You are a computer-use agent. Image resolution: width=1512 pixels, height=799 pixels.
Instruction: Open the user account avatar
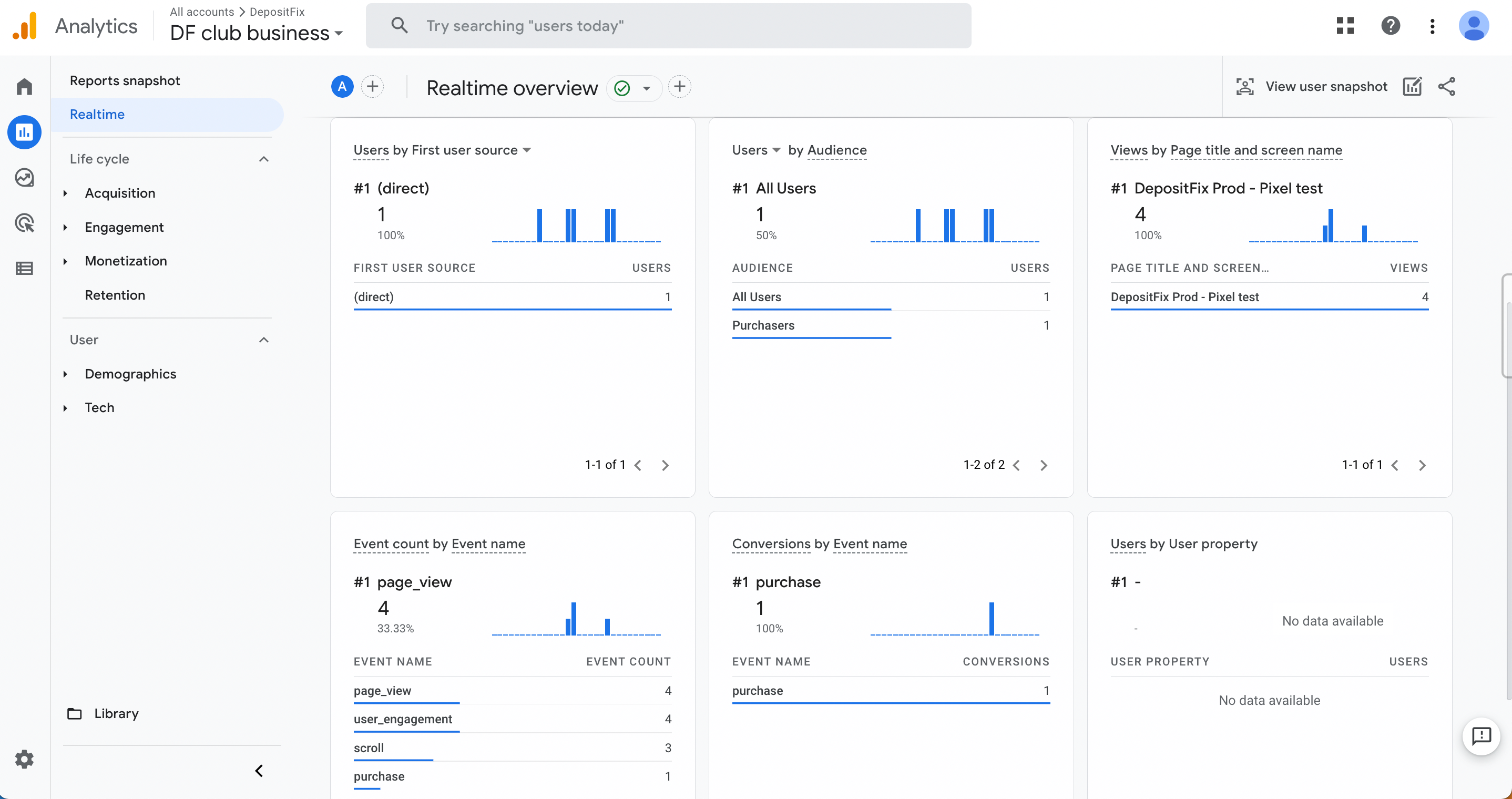[x=1473, y=26]
